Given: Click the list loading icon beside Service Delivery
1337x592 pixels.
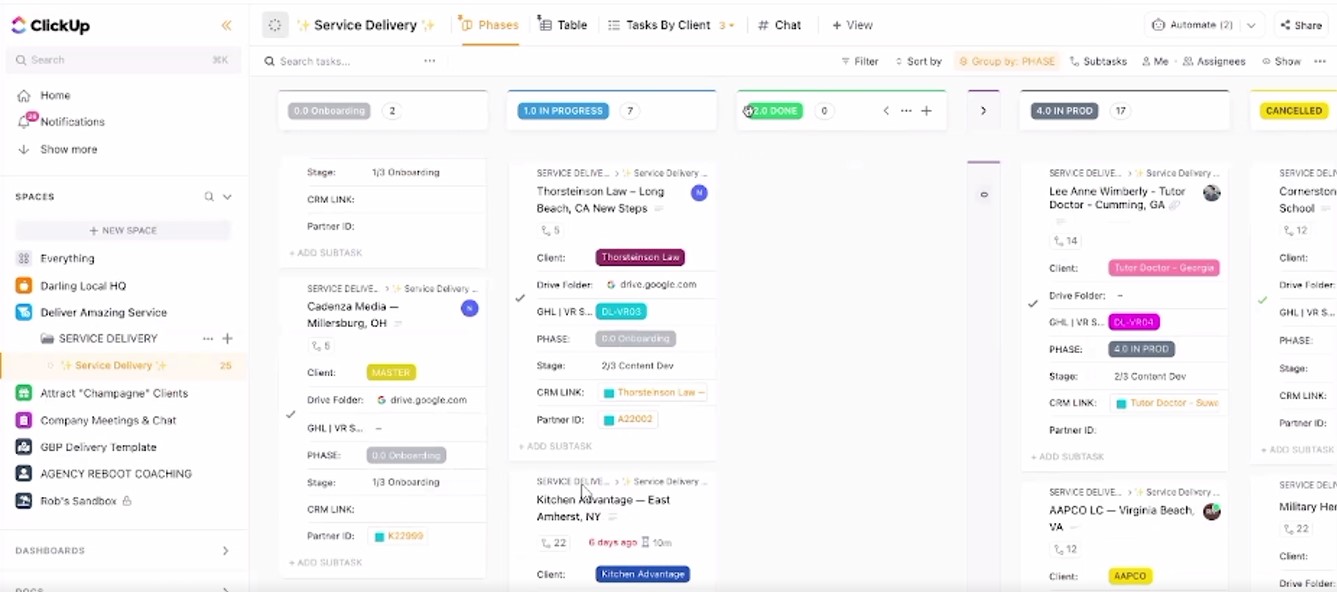Looking at the screenshot, I should 275,25.
